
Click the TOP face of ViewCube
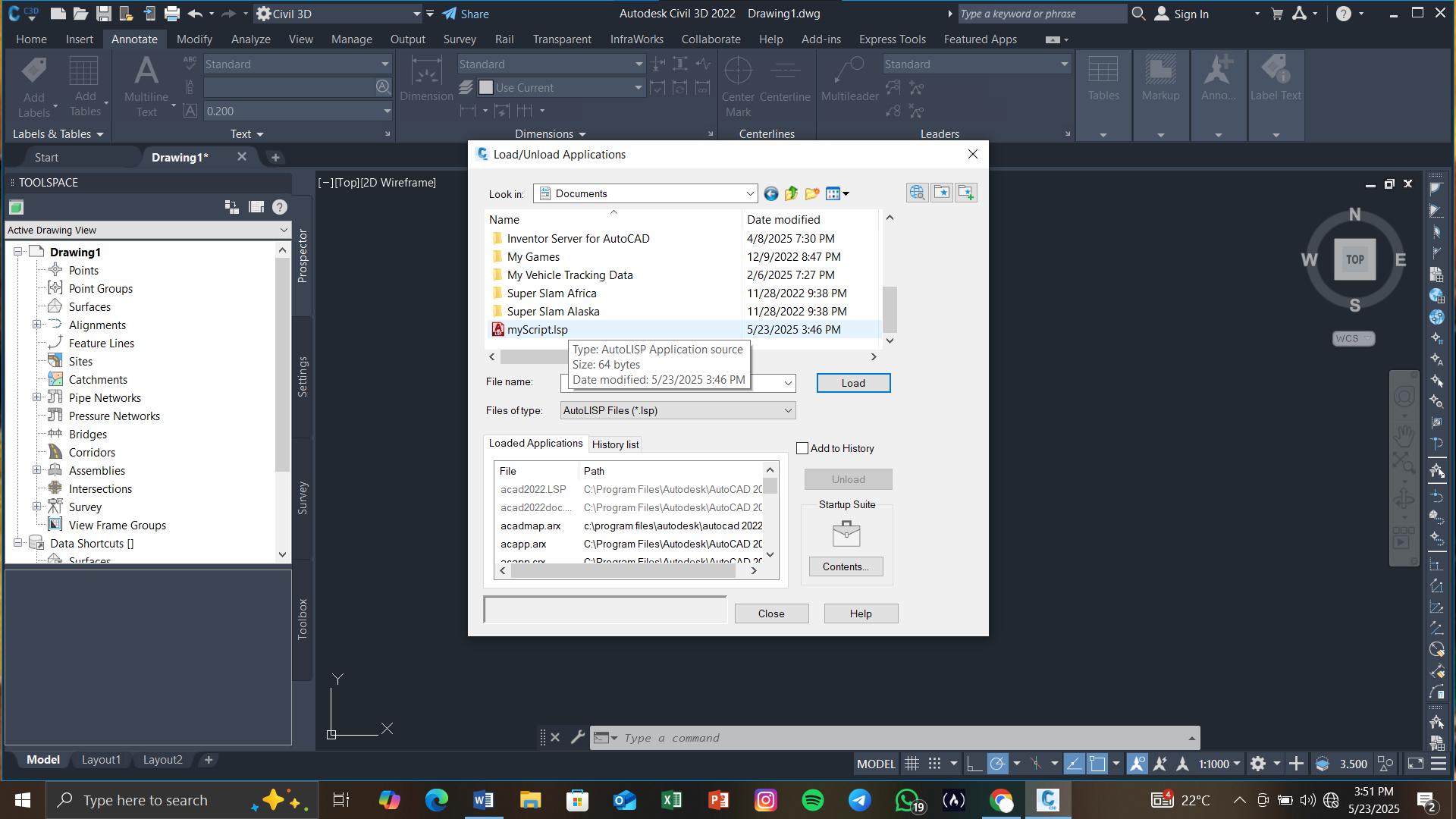1354,259
